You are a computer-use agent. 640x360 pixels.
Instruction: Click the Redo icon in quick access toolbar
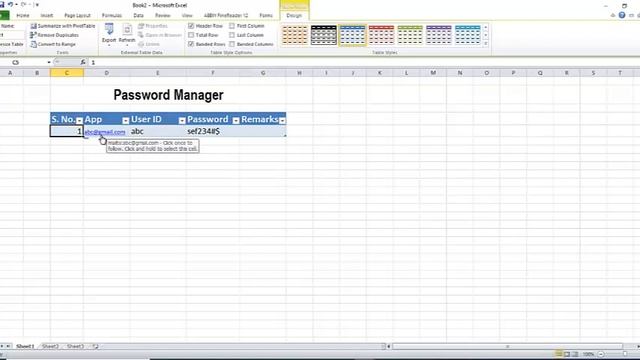point(24,4)
